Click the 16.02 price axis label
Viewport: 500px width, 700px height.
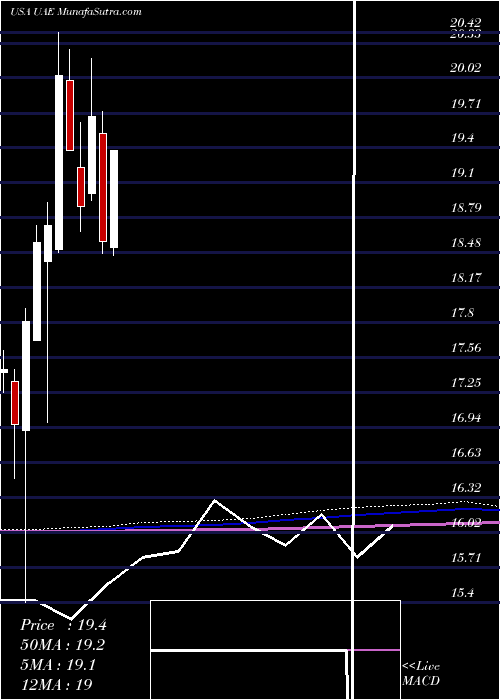pyautogui.click(x=466, y=523)
